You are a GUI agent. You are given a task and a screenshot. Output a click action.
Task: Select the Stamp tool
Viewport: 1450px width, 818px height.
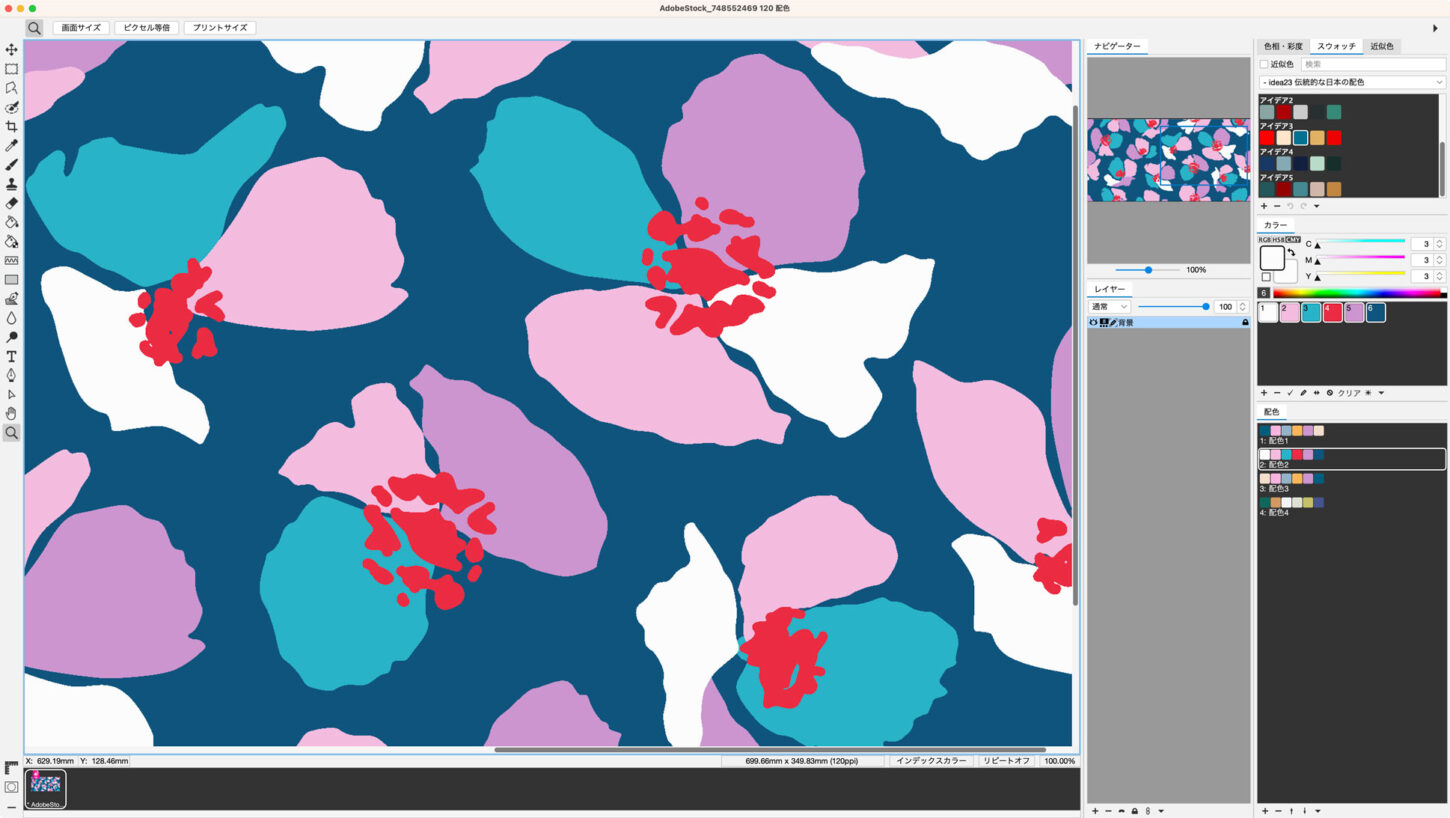pos(11,184)
